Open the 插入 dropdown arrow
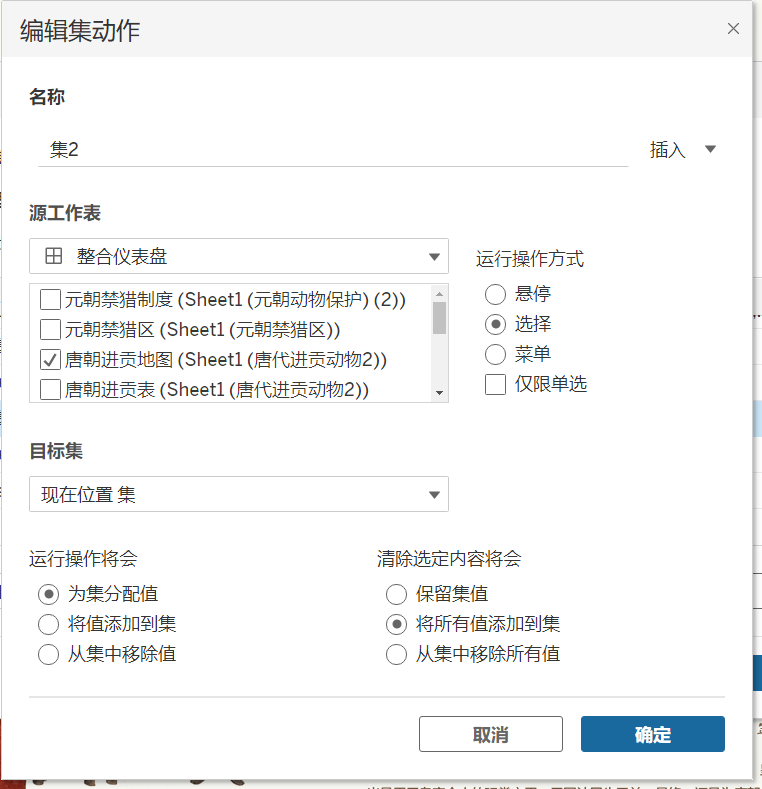 [711, 150]
